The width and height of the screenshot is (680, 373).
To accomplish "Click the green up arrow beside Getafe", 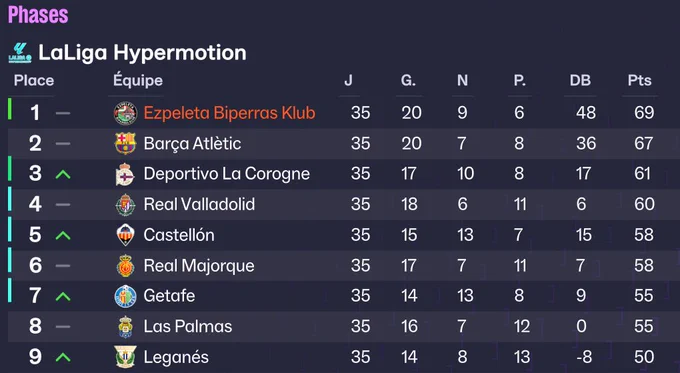I will (x=63, y=296).
